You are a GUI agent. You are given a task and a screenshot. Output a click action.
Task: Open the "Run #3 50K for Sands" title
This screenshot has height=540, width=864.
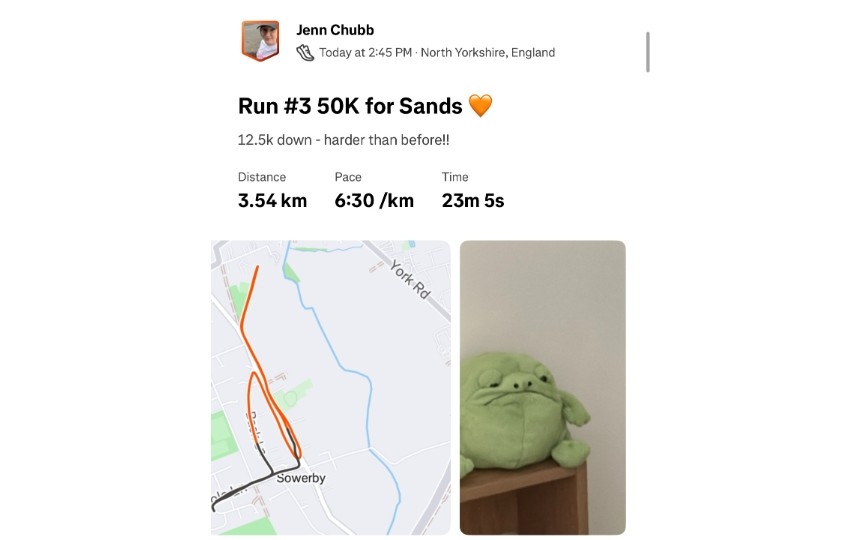351,106
